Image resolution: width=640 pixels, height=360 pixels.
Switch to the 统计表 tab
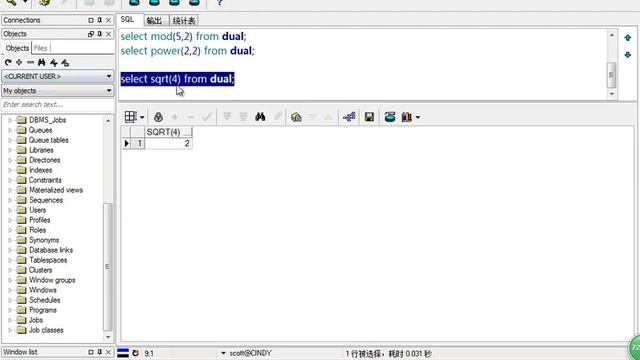click(184, 20)
